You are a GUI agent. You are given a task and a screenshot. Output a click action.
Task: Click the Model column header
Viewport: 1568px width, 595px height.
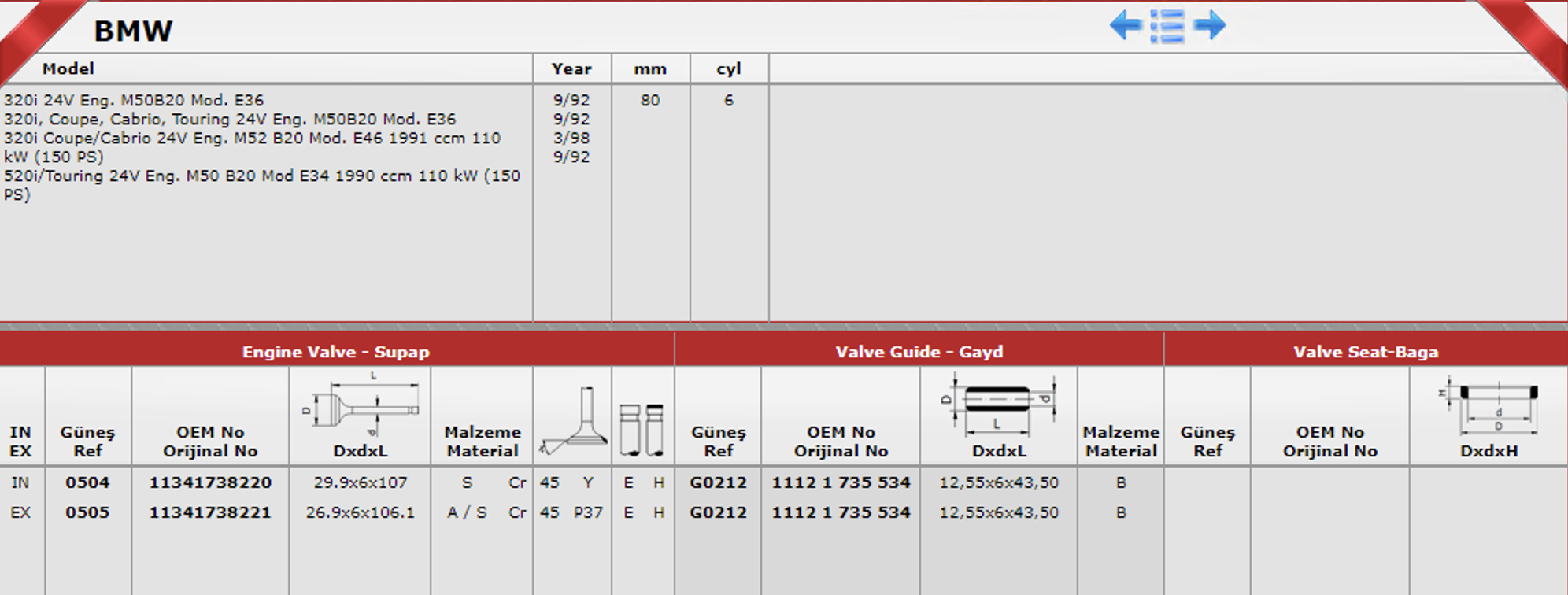click(x=68, y=68)
